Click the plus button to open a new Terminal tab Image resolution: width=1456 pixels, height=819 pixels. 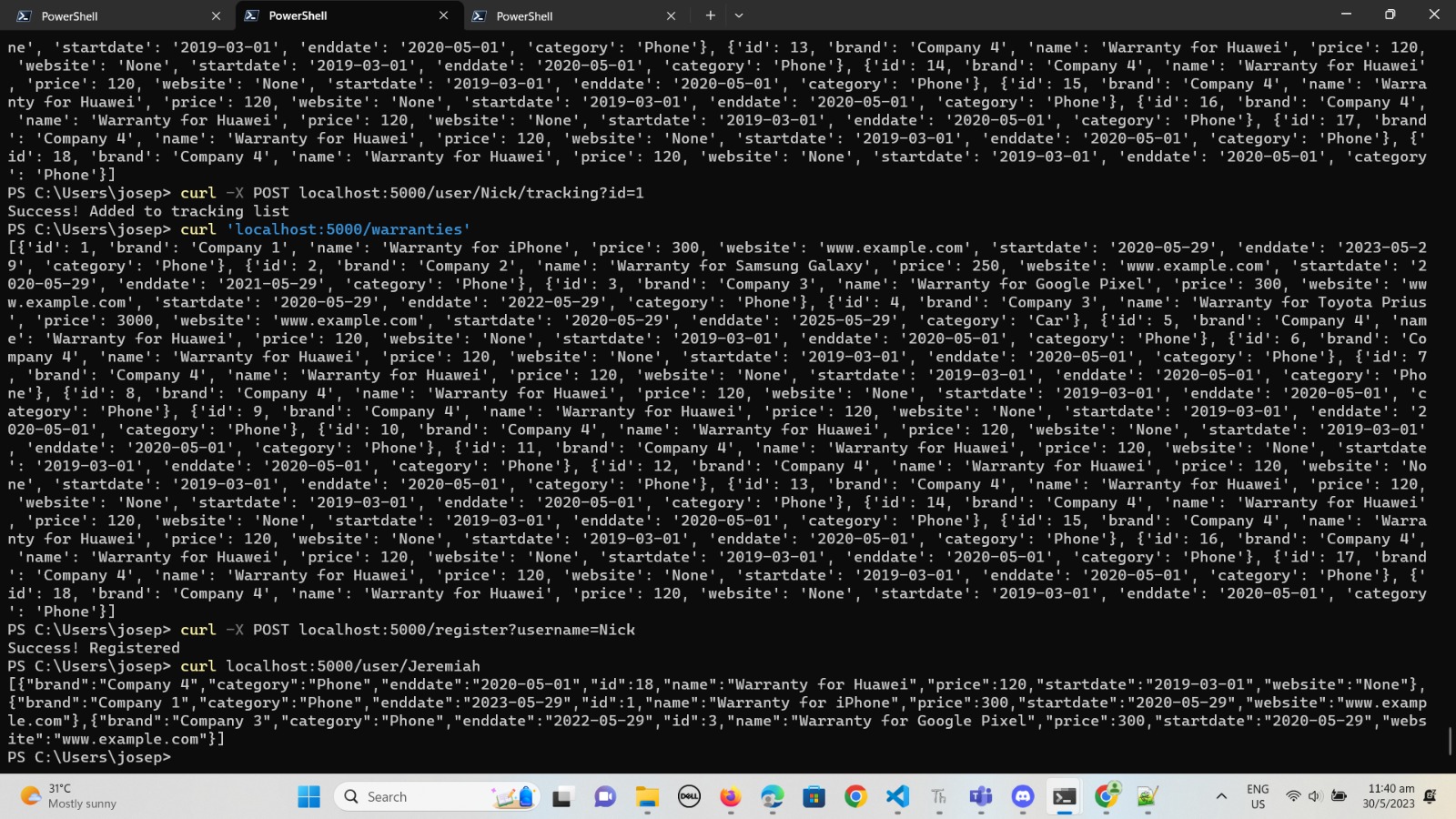[710, 15]
